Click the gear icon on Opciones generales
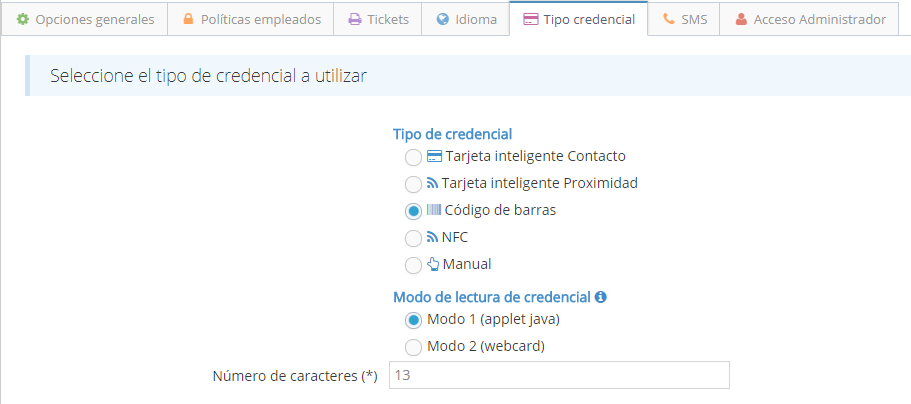Image resolution: width=911 pixels, height=404 pixels. tap(23, 19)
